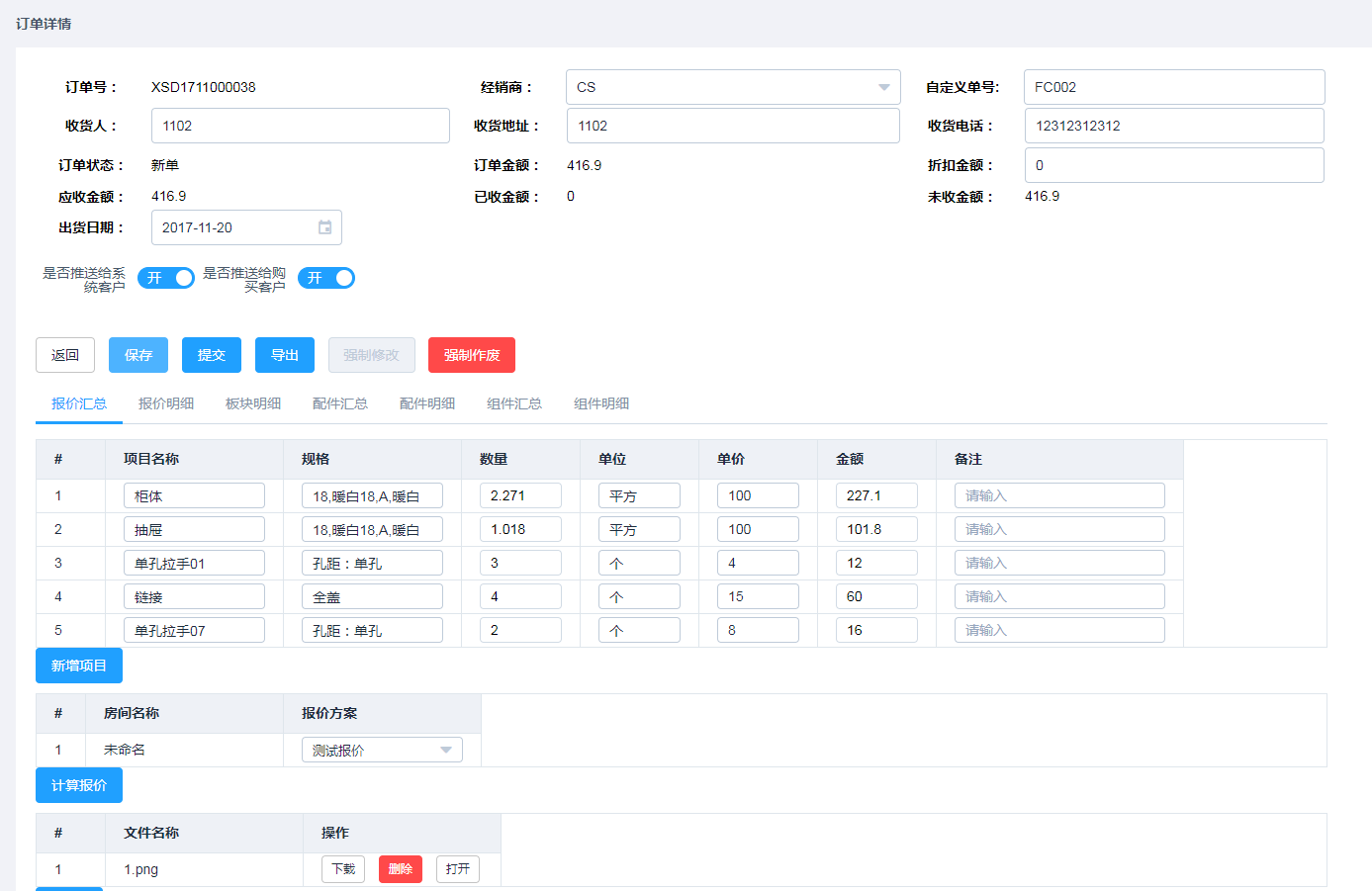Click the 返回 button
Image resolution: width=1372 pixels, height=891 pixels.
(65, 355)
